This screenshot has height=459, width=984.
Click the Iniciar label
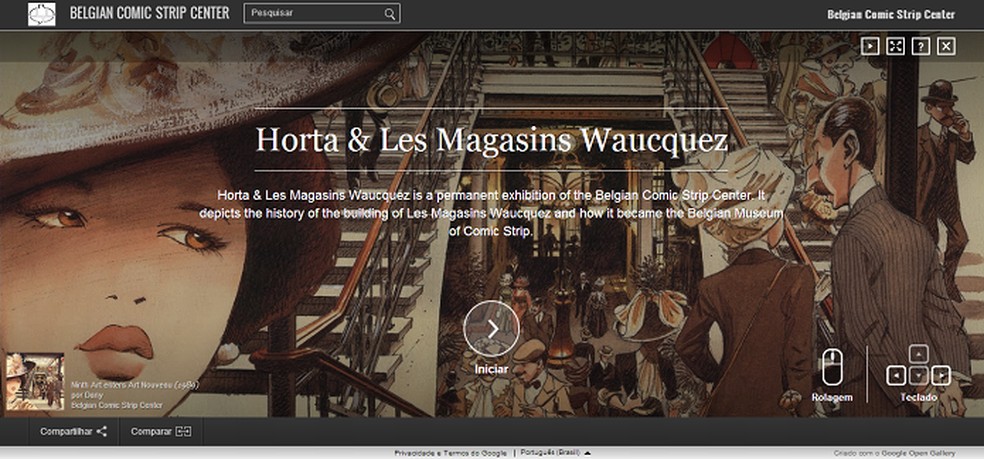(x=491, y=369)
